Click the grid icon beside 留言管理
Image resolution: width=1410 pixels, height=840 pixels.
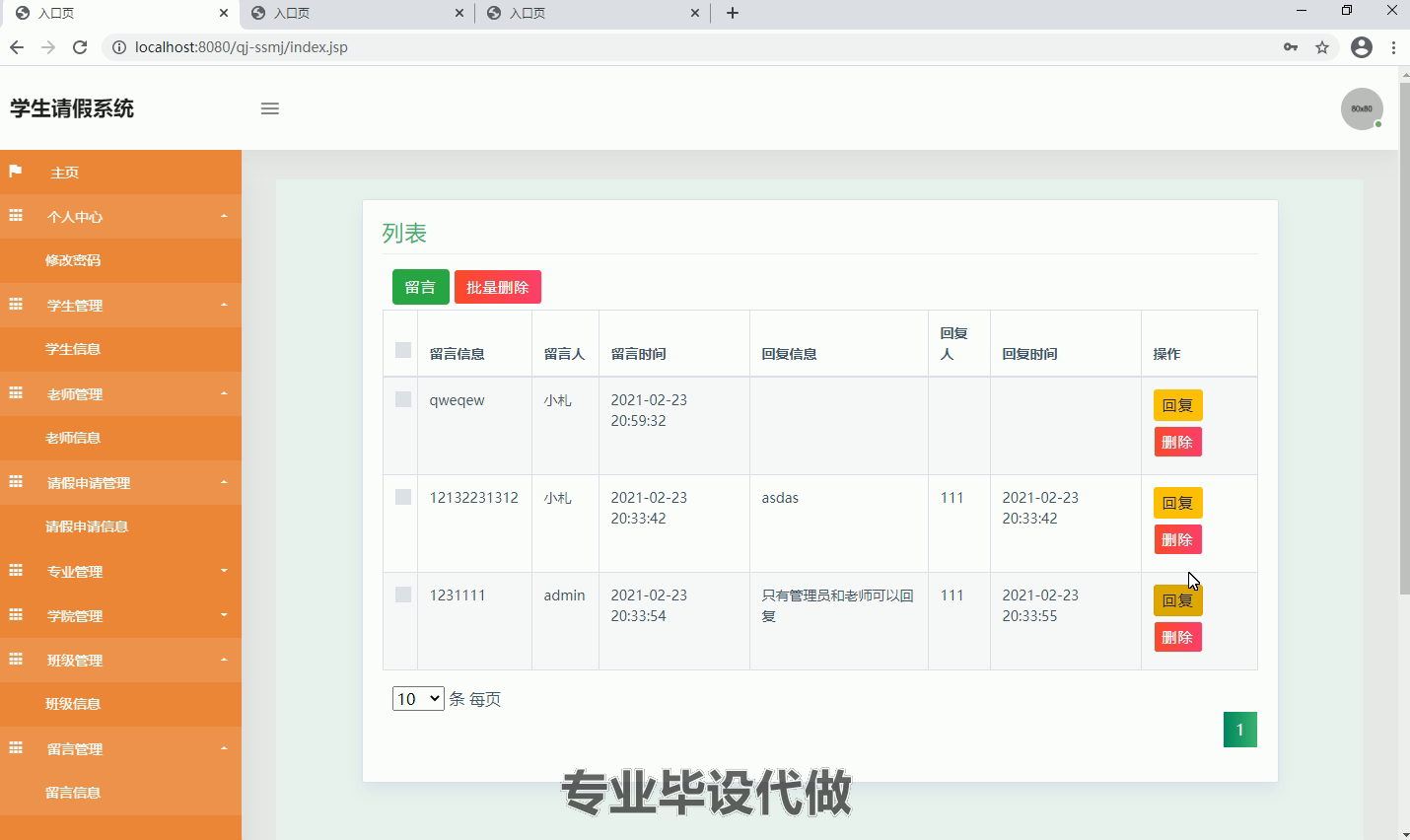click(16, 748)
